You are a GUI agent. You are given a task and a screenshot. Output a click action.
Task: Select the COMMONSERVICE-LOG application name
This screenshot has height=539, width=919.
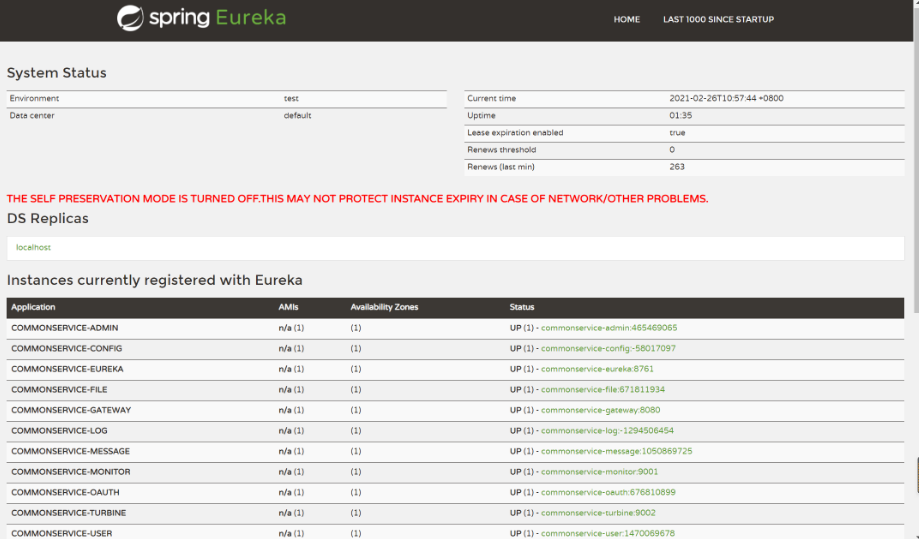click(x=59, y=430)
